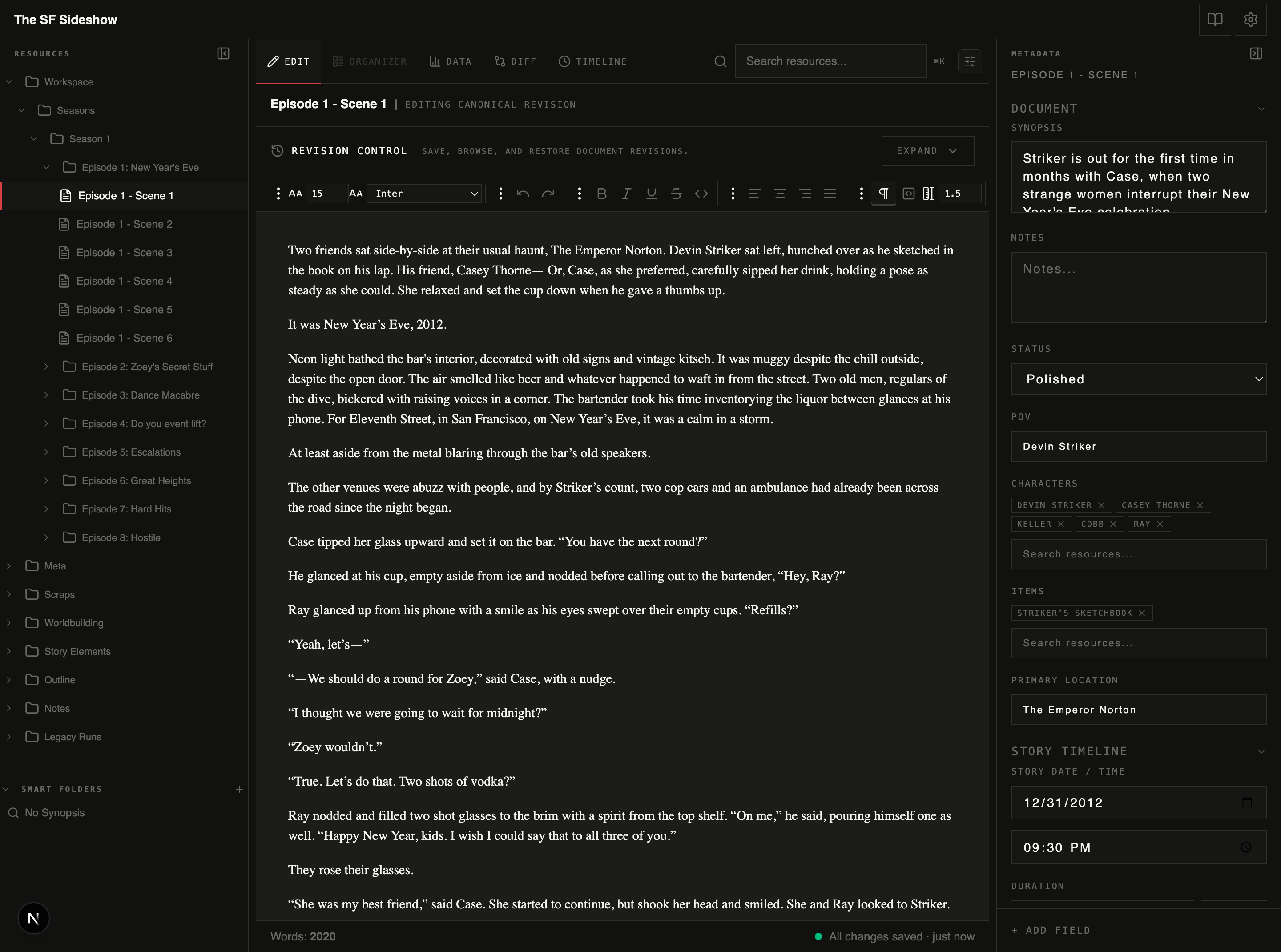Switch to the Diff tab
Viewport: 1281px width, 952px height.
tap(515, 61)
